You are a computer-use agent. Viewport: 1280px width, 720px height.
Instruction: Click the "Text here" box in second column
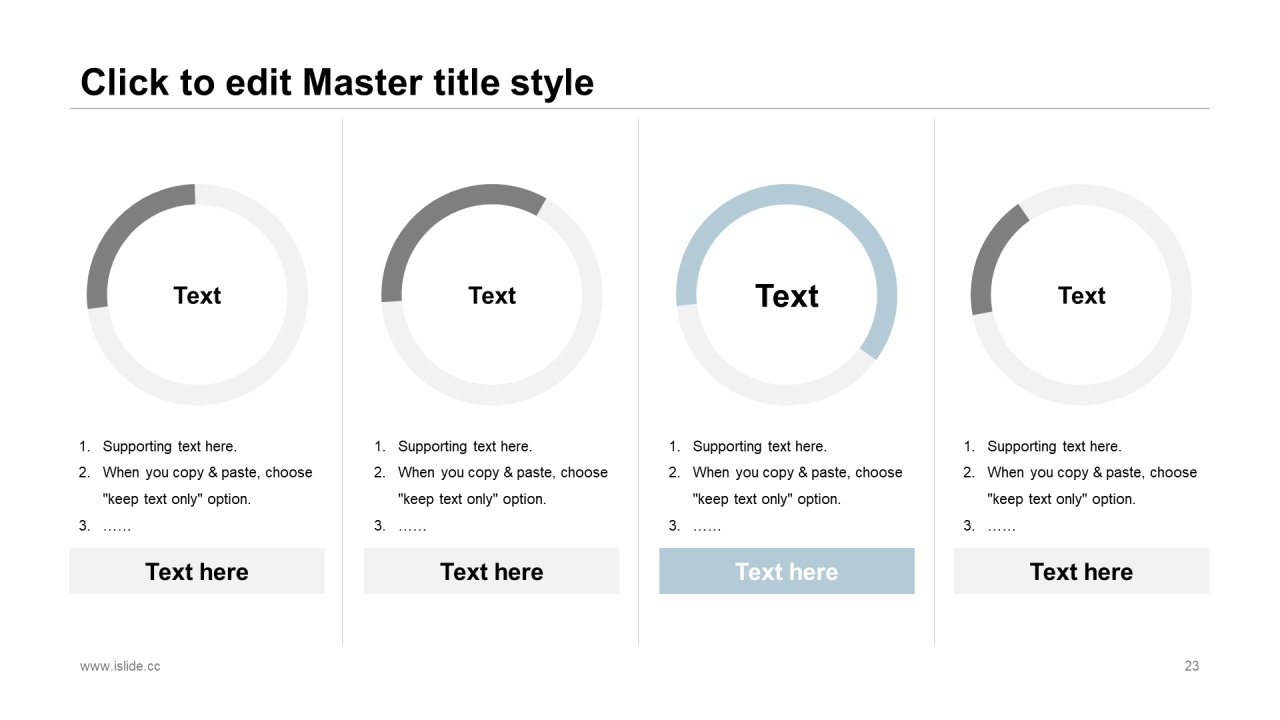[491, 571]
